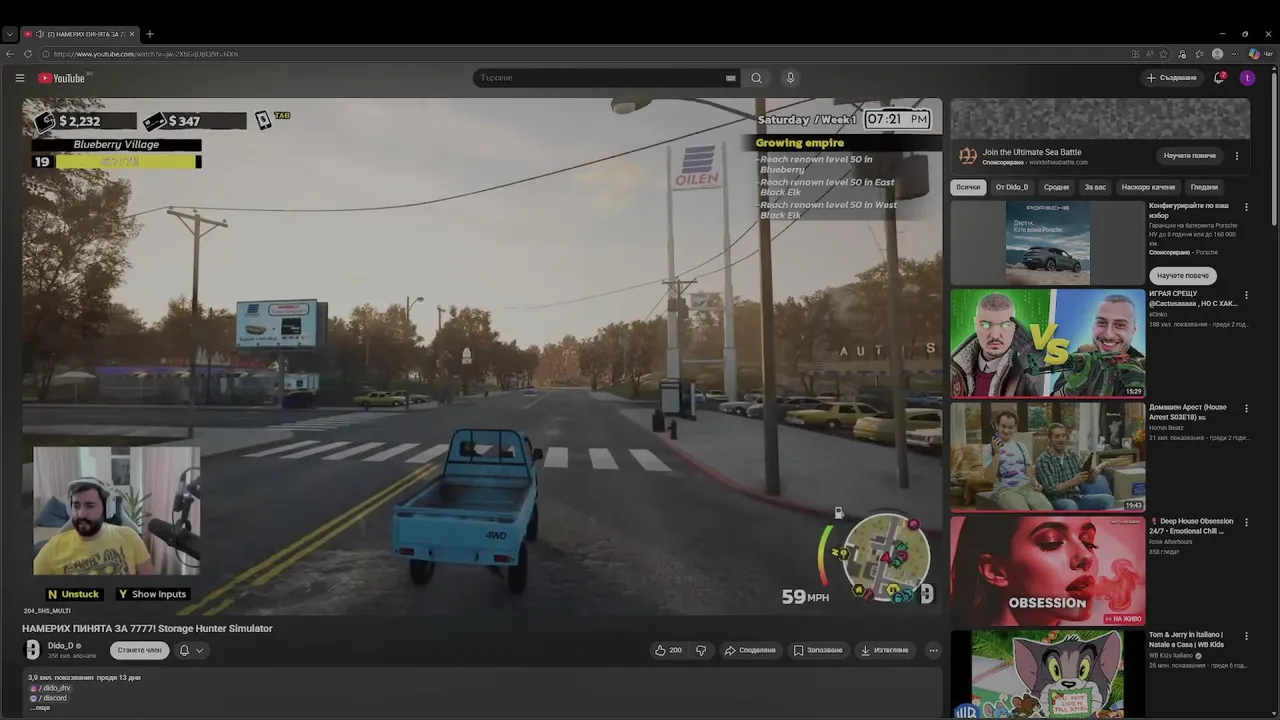Open options for House Arrest video
Screen dimensions: 1280x720
pos(1246,408)
